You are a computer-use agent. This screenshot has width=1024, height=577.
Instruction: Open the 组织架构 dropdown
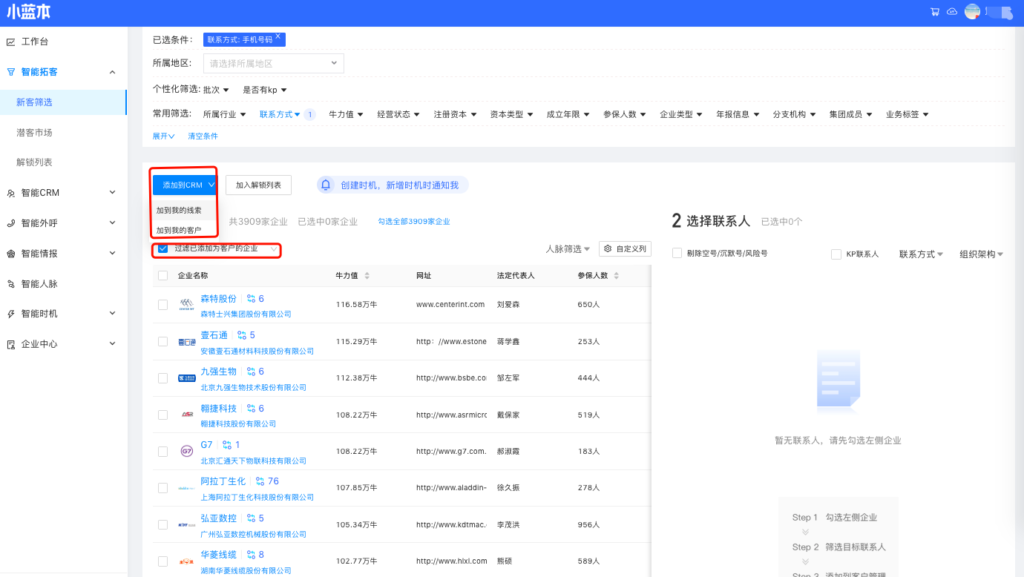coord(981,254)
